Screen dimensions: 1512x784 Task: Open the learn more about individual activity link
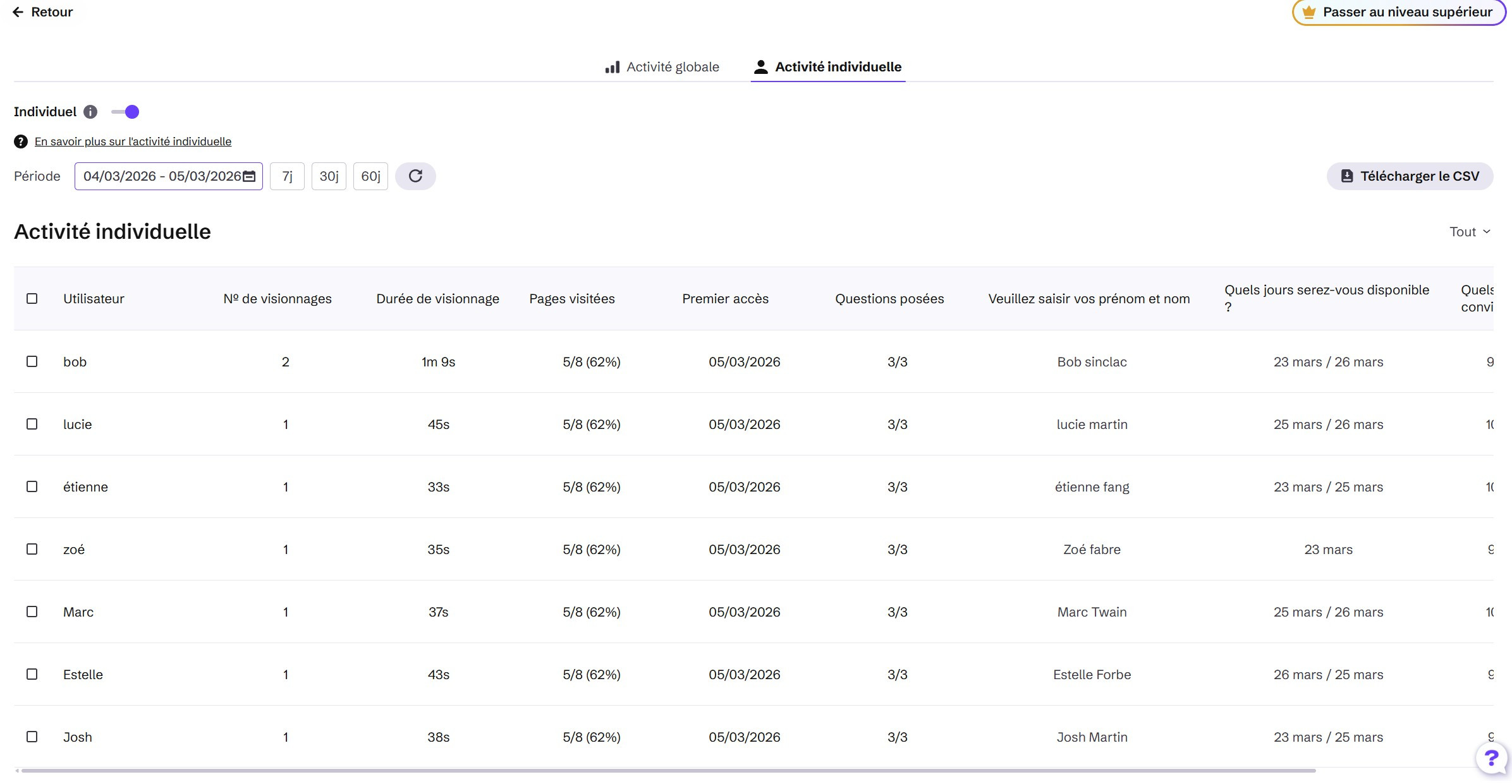pos(133,142)
